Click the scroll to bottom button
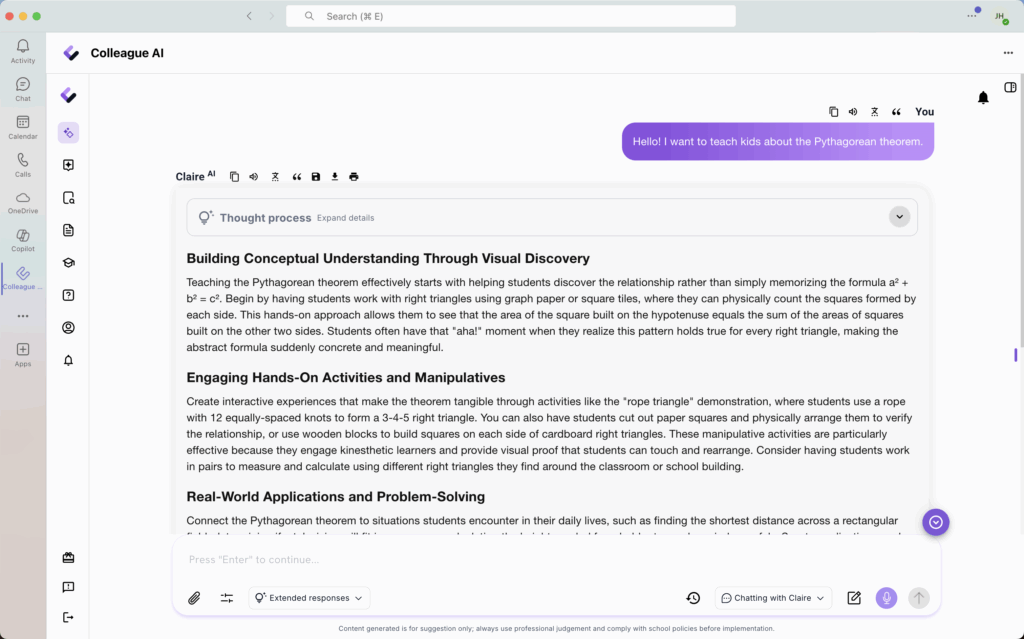 (x=935, y=522)
